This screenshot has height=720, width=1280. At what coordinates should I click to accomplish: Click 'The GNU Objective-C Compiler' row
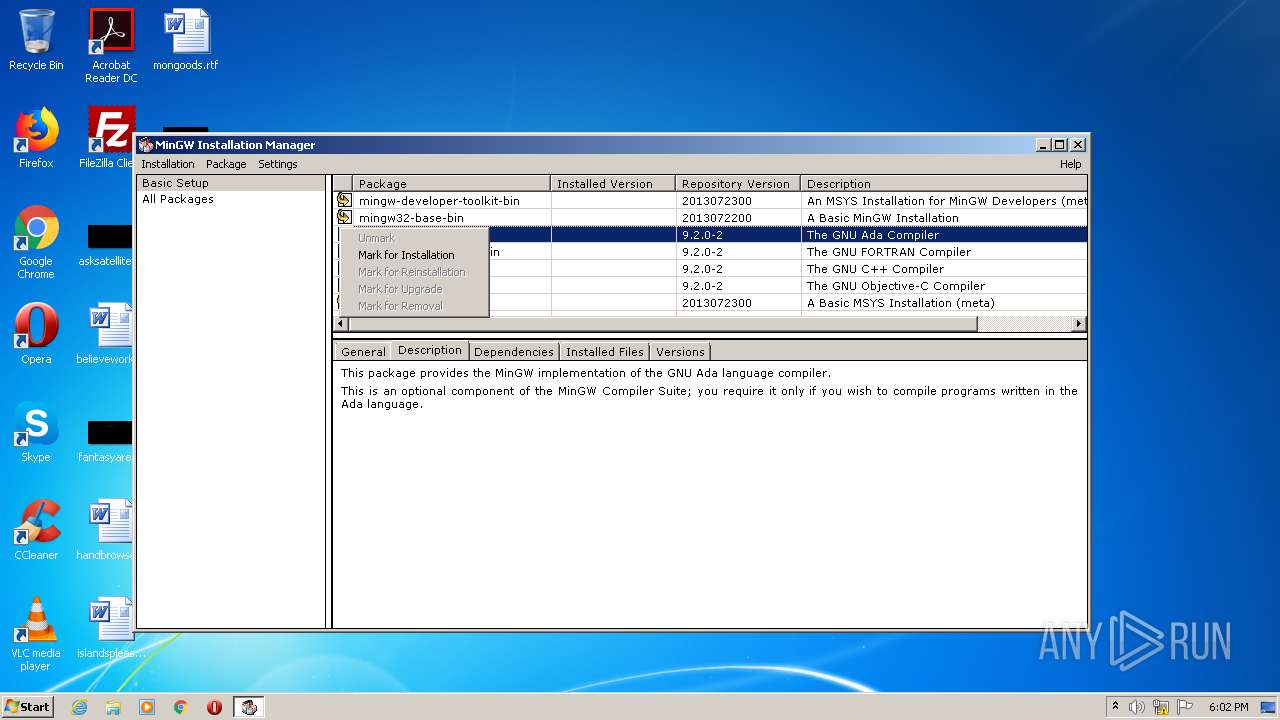(710, 286)
